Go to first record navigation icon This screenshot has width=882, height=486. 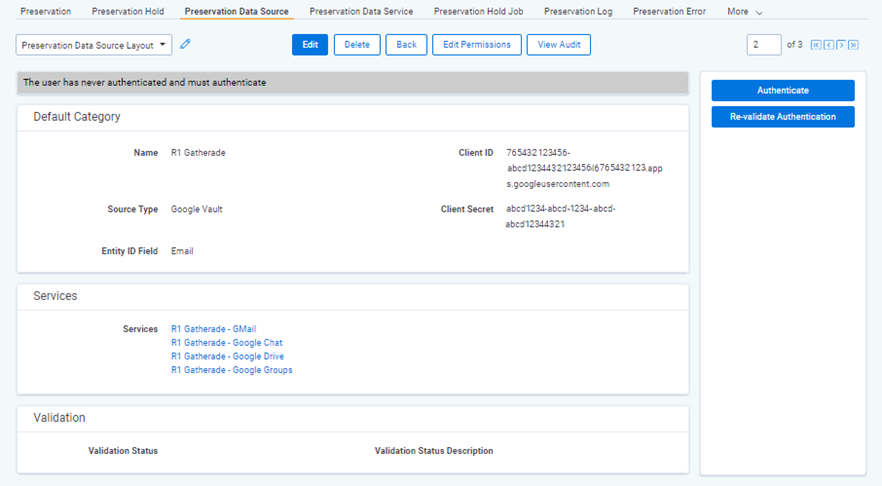[x=816, y=45]
